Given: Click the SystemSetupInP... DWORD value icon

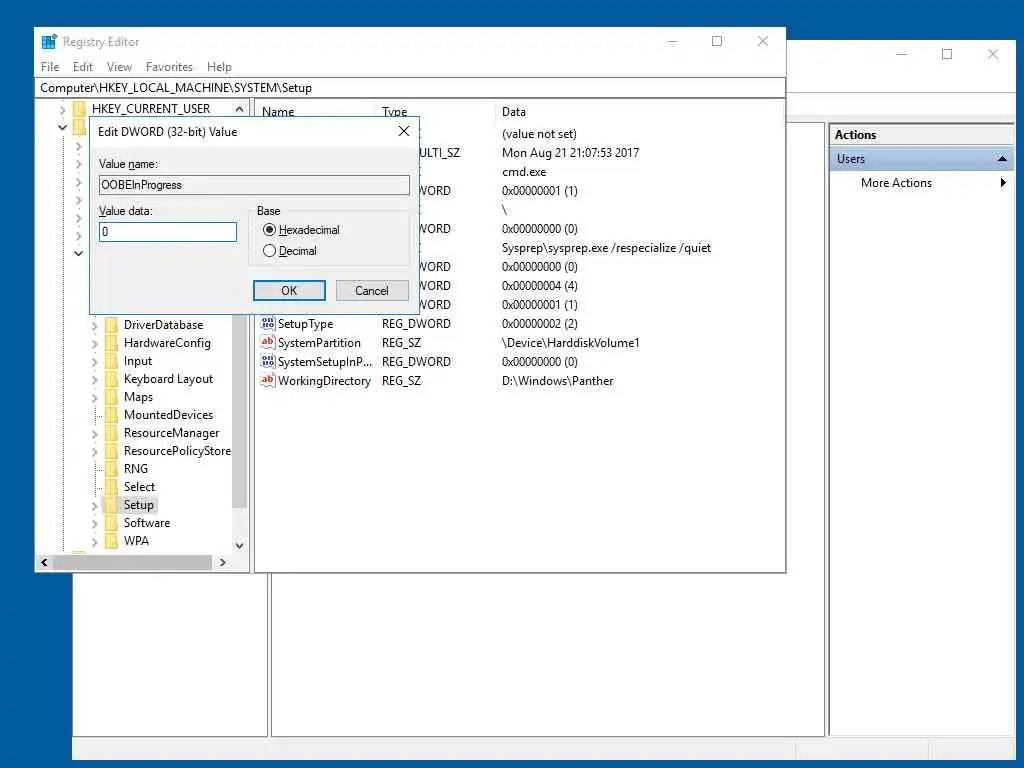Looking at the screenshot, I should [x=268, y=361].
